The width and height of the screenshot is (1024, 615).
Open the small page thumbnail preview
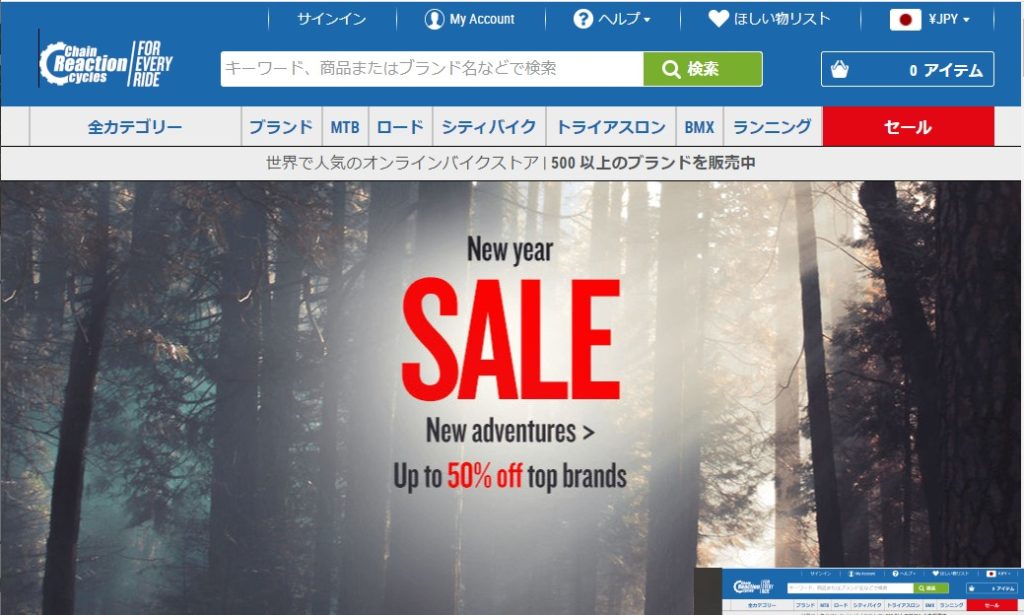[859, 591]
